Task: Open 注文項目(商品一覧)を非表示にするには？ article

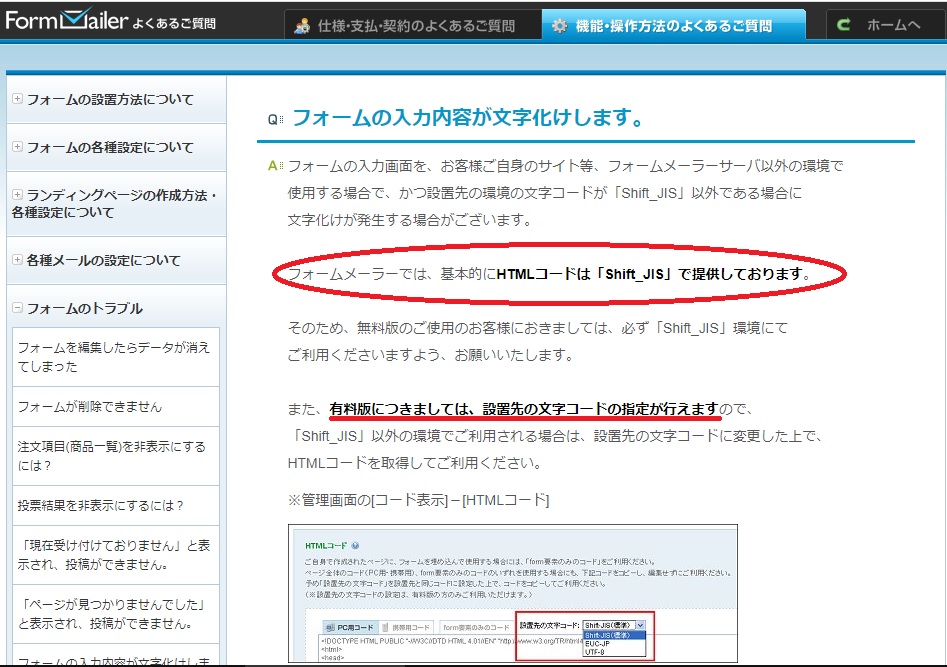Action: tap(111, 456)
